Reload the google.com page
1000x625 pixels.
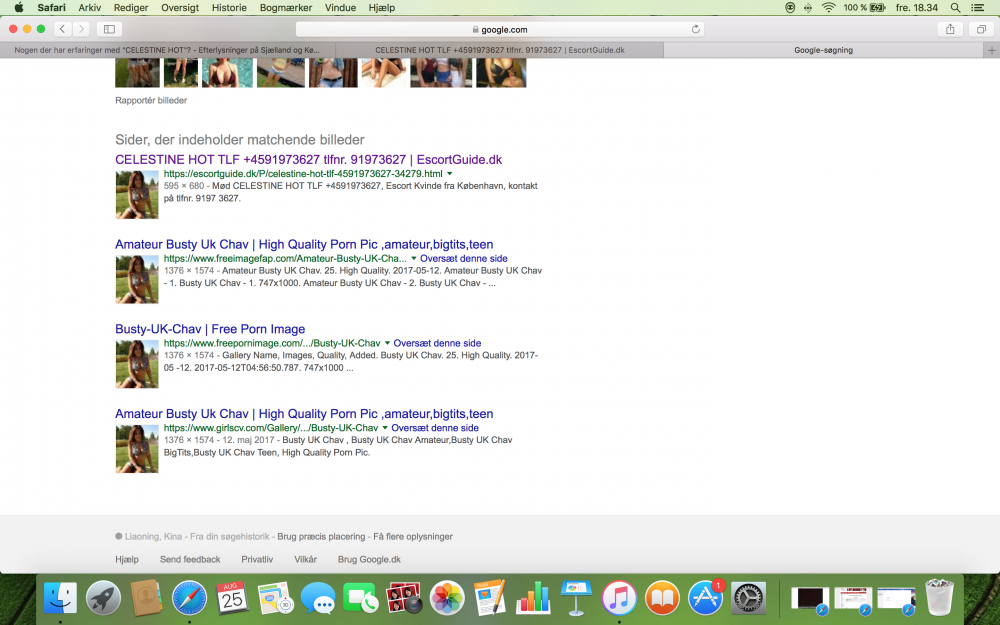point(696,29)
